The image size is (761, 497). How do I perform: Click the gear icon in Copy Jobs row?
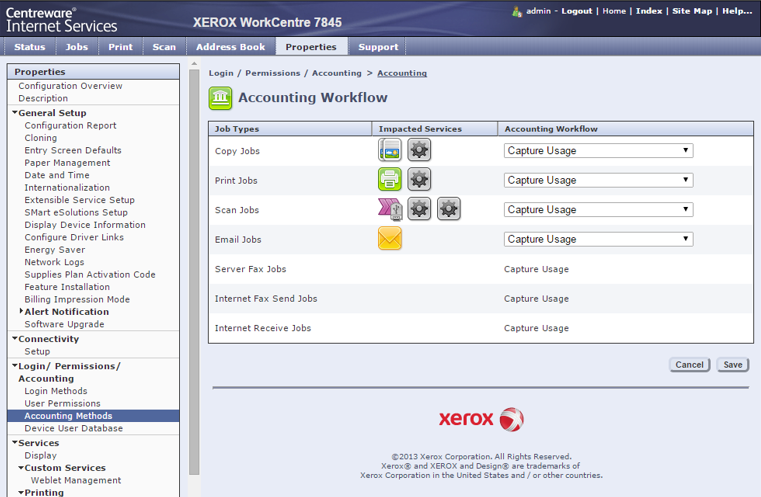pyautogui.click(x=419, y=151)
